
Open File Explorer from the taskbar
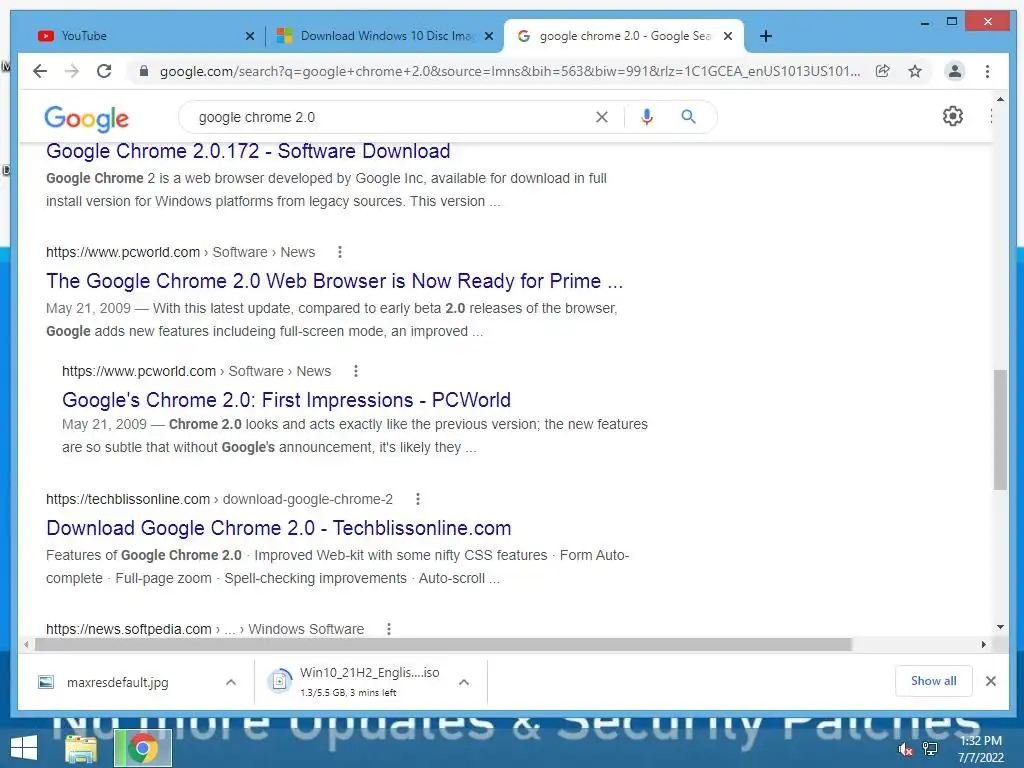click(81, 748)
